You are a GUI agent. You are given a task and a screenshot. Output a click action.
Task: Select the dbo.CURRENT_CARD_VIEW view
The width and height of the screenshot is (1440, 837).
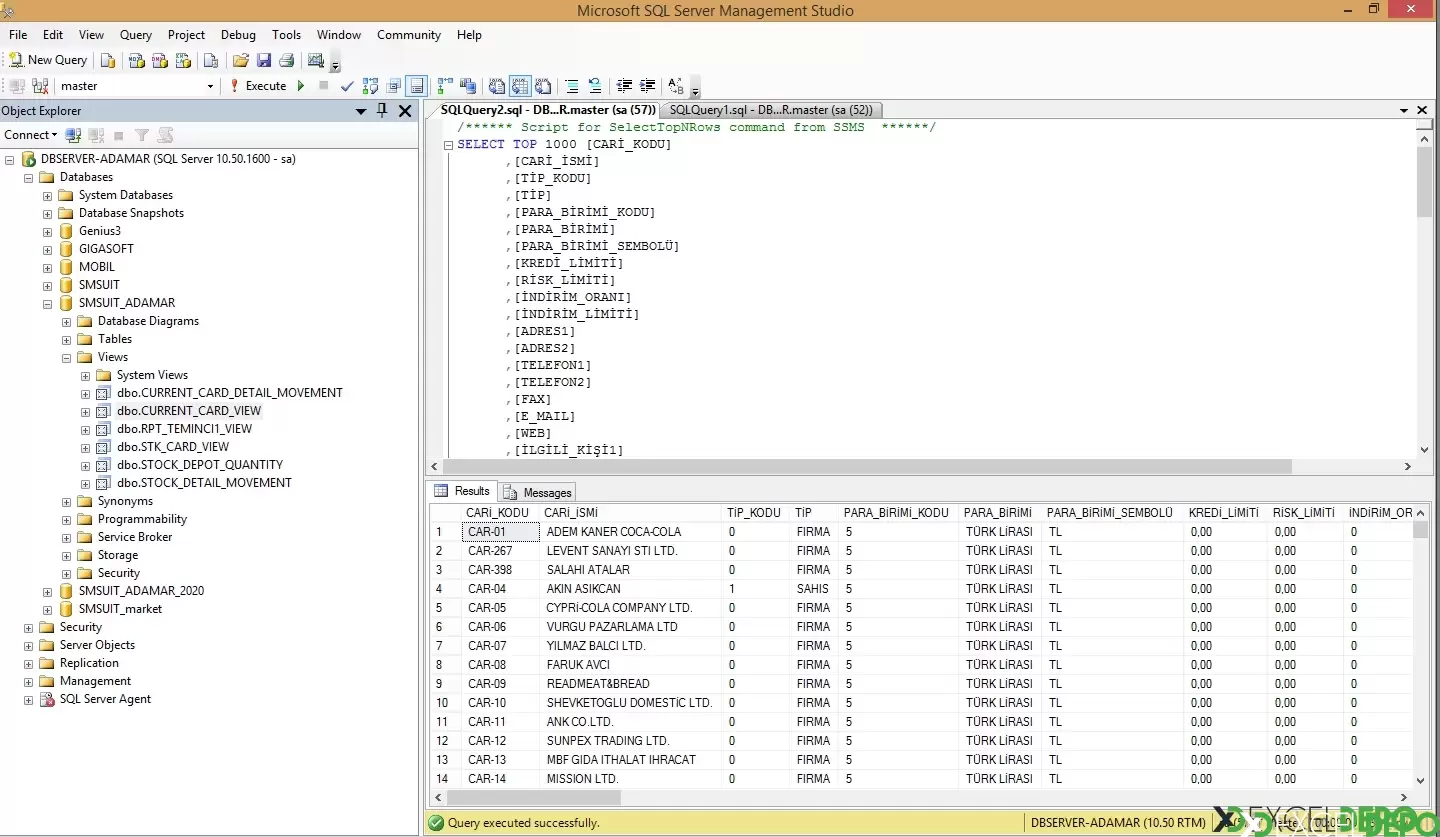point(189,411)
